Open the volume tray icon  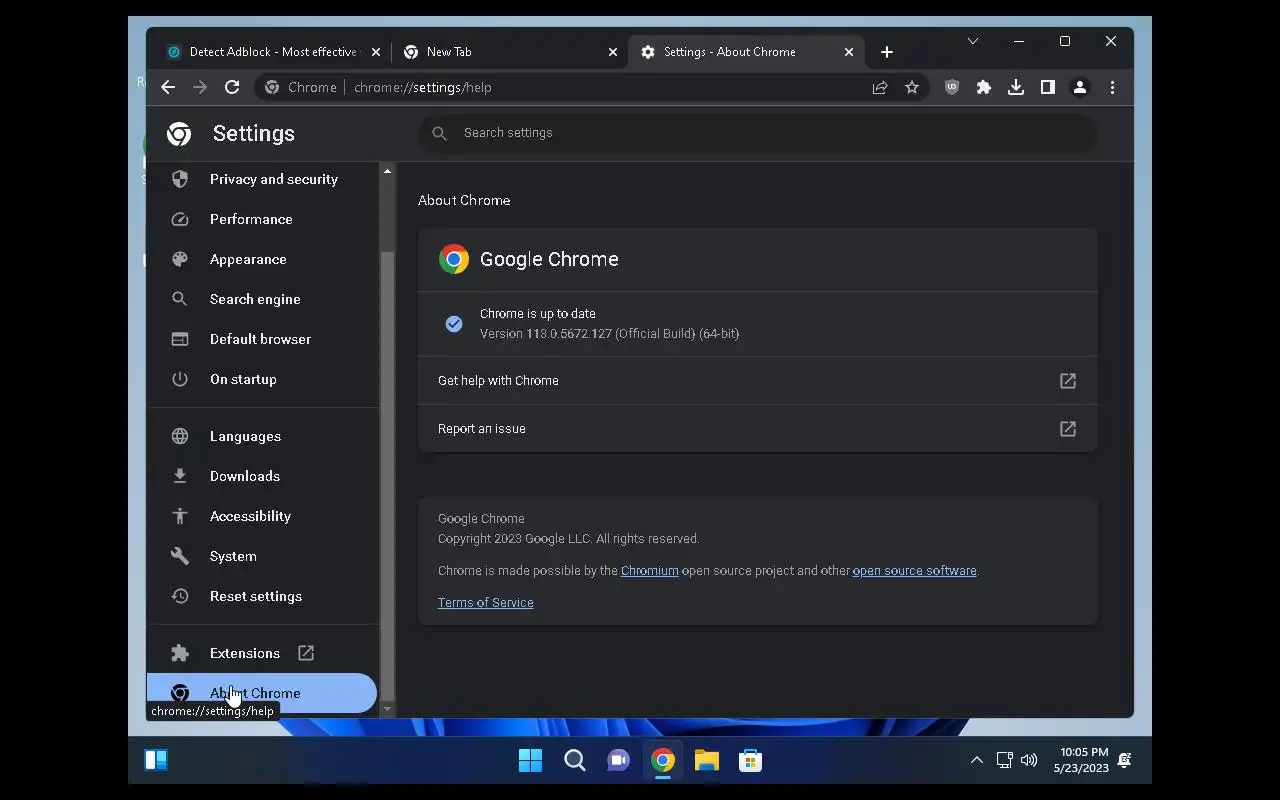pos(1029,761)
